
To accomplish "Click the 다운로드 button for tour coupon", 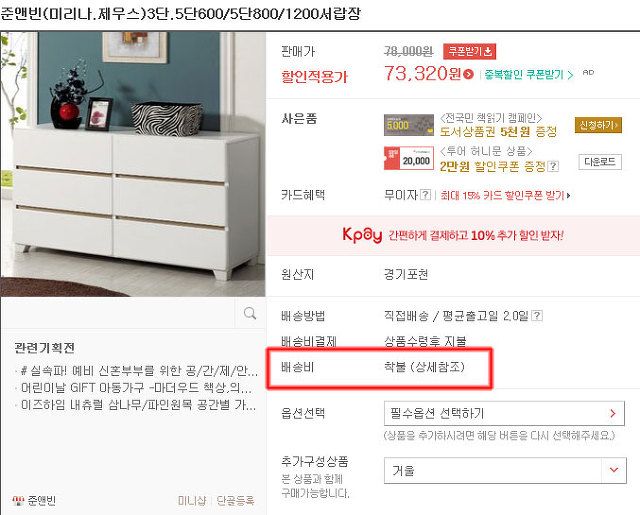I will [x=600, y=162].
